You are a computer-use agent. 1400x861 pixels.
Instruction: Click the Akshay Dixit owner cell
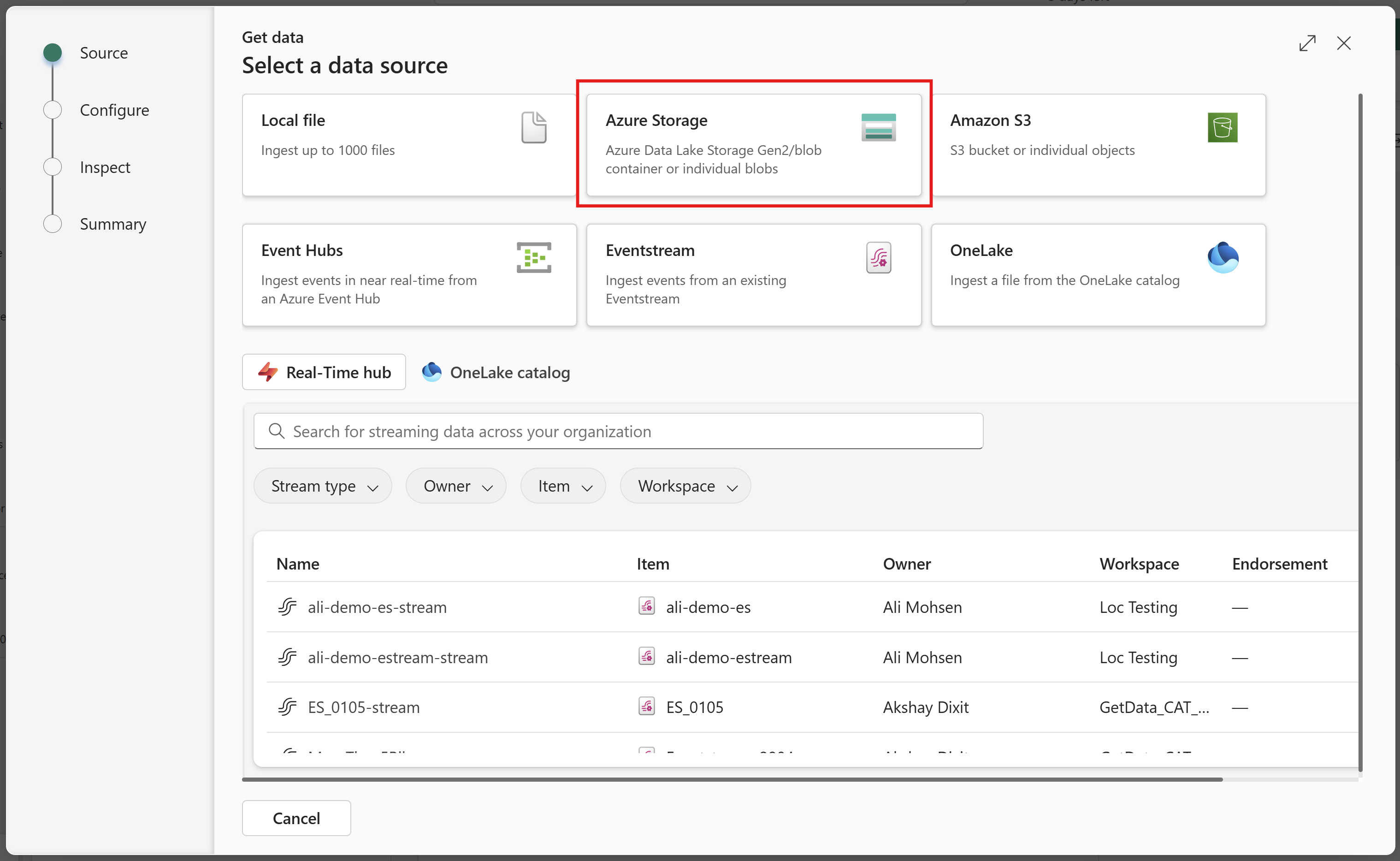(x=925, y=707)
